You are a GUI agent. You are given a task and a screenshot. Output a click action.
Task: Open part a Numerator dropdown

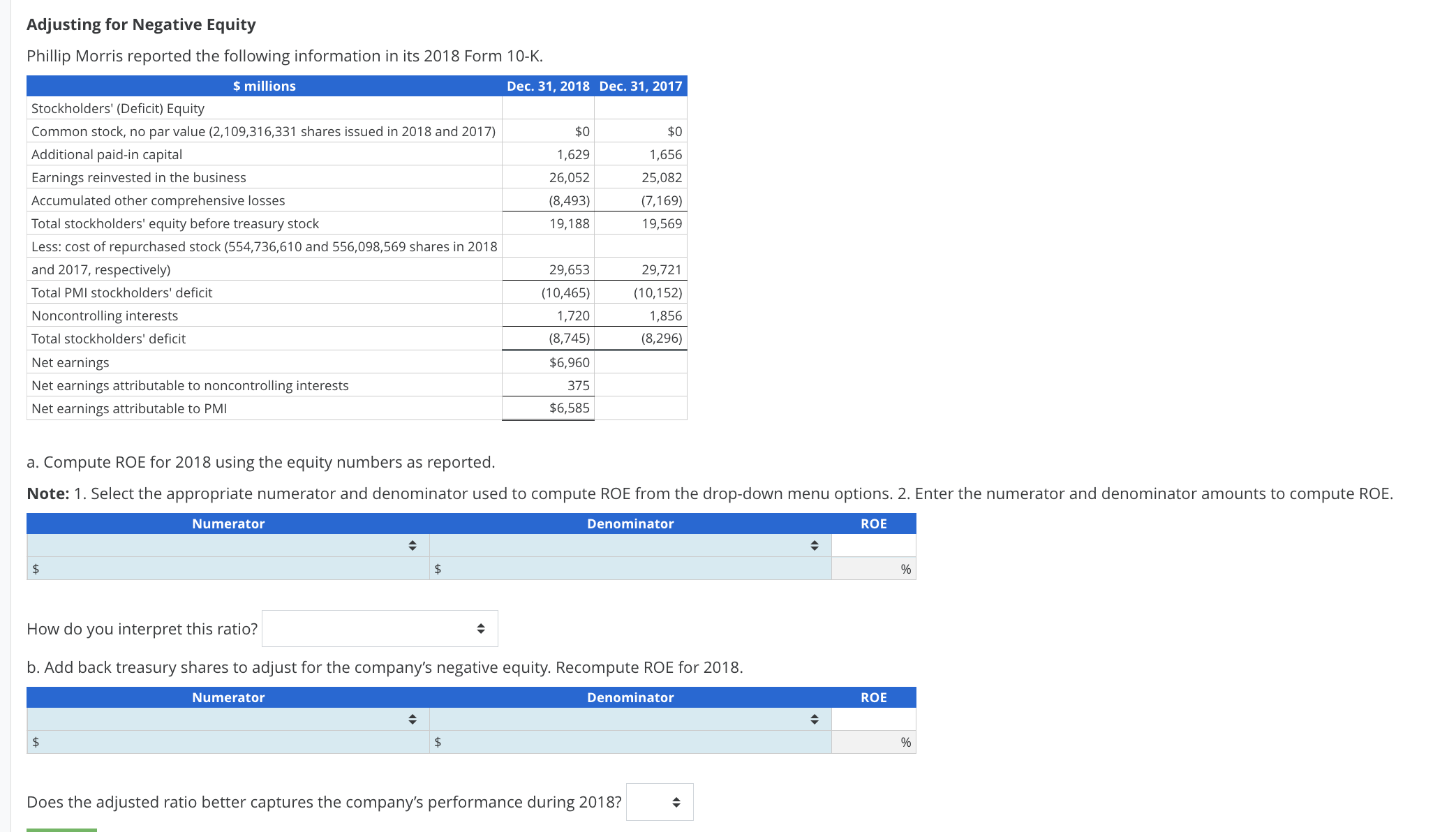coord(228,545)
